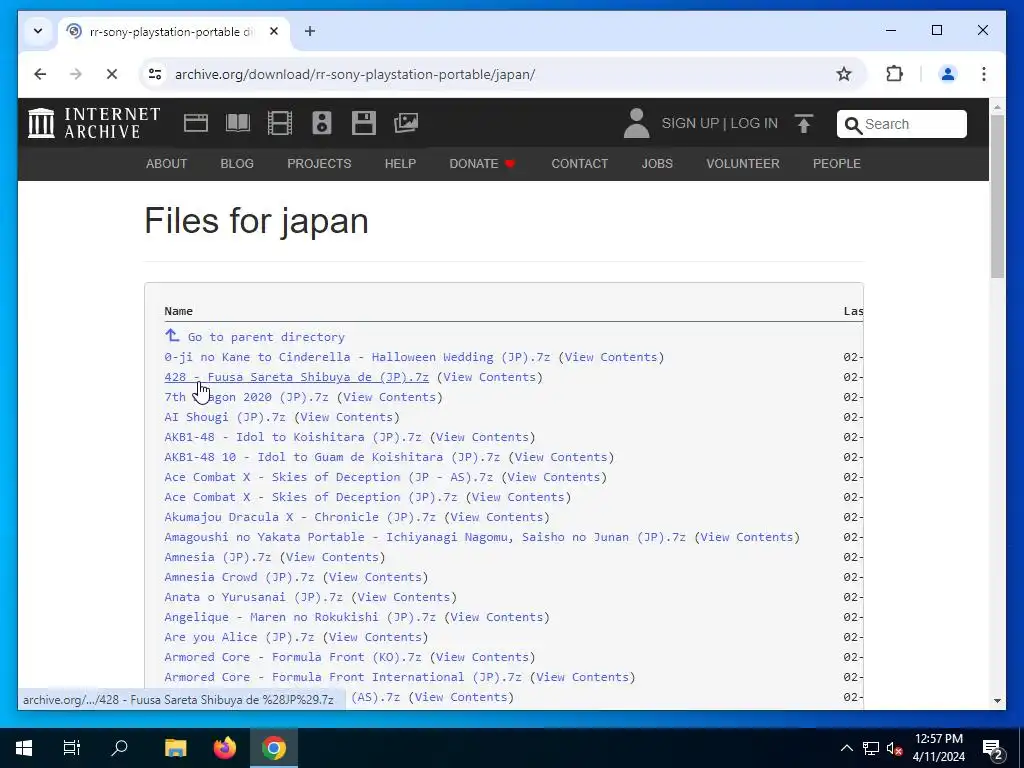The image size is (1024, 768).
Task: Click the Internet Archive search field
Action: tap(901, 124)
